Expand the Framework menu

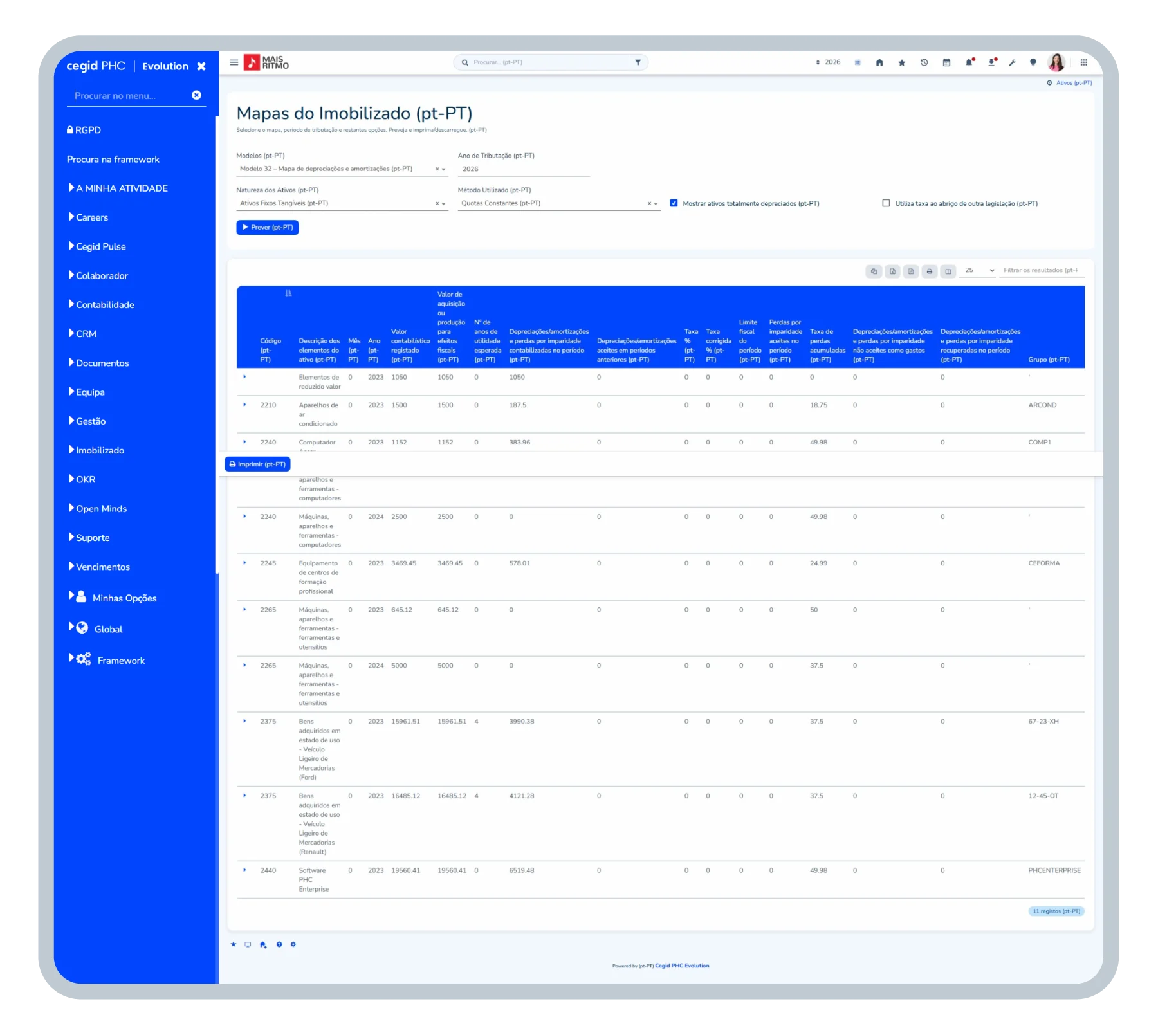pyautogui.click(x=107, y=660)
